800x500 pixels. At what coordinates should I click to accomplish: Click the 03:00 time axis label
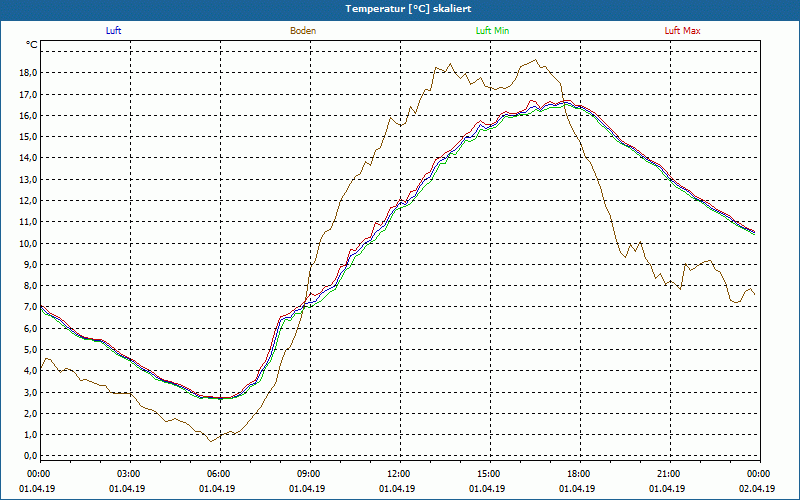tap(128, 474)
